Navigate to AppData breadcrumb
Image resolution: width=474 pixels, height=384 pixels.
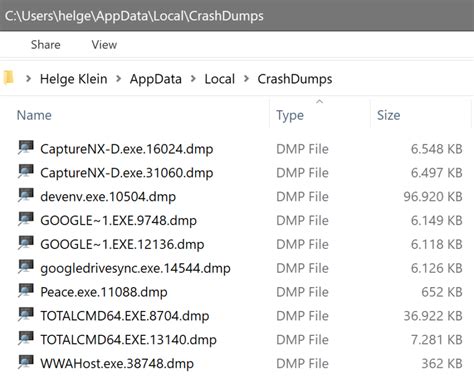tap(156, 79)
